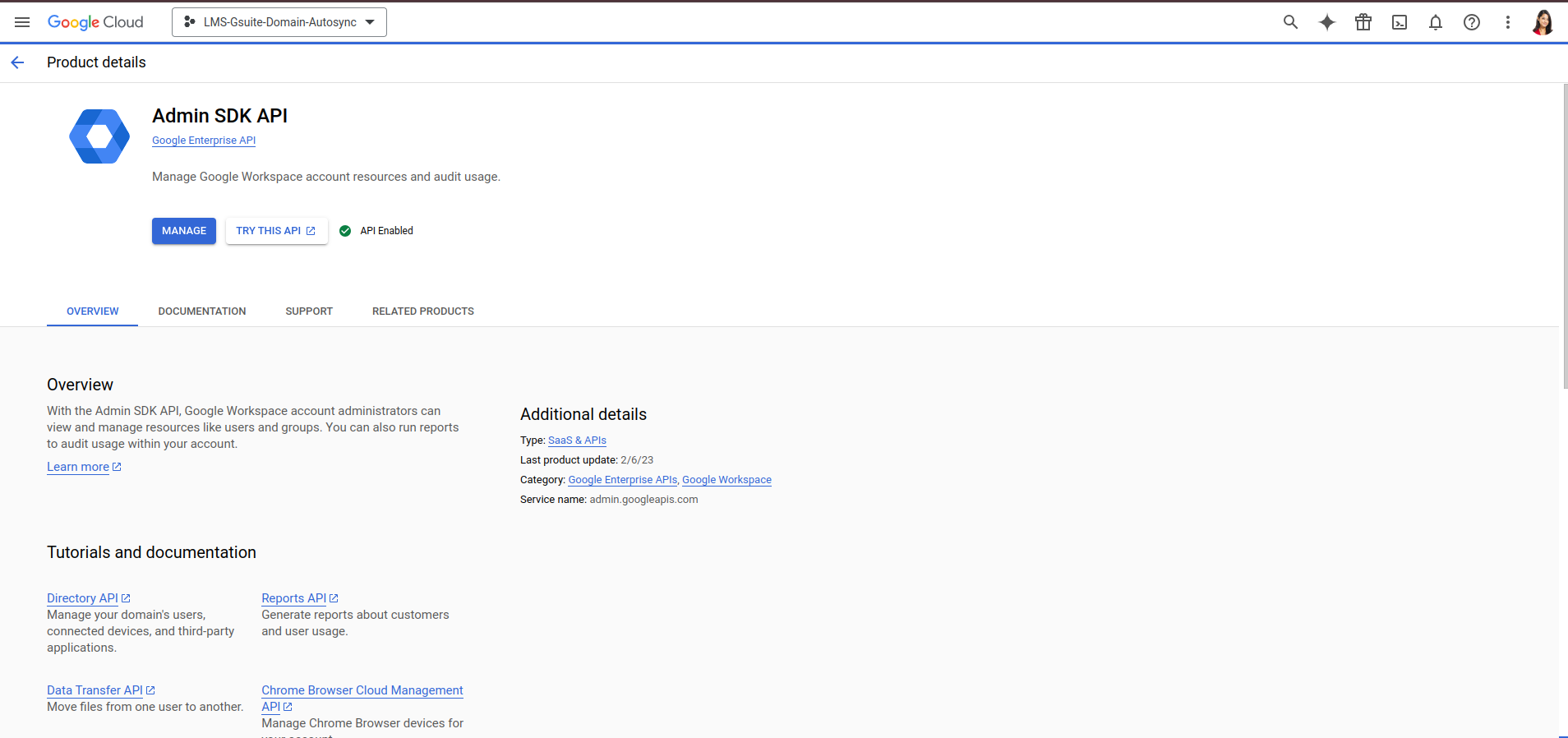Open the Gemini AI sparkle icon

1327,22
